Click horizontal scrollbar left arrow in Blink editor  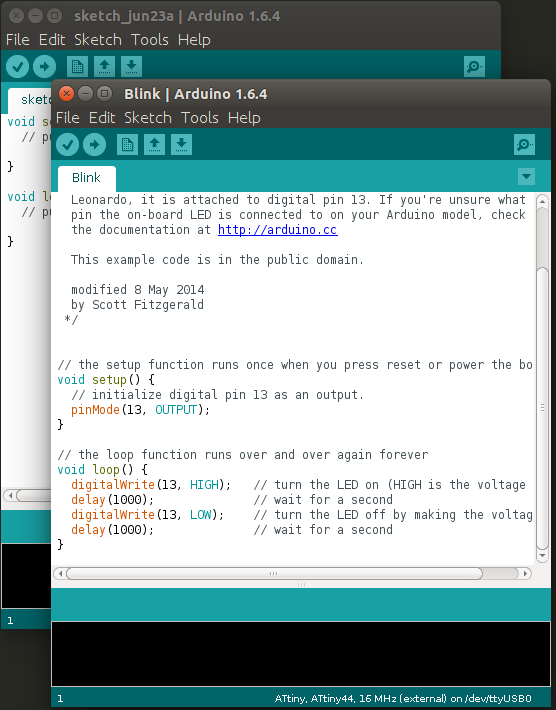[x=60, y=573]
